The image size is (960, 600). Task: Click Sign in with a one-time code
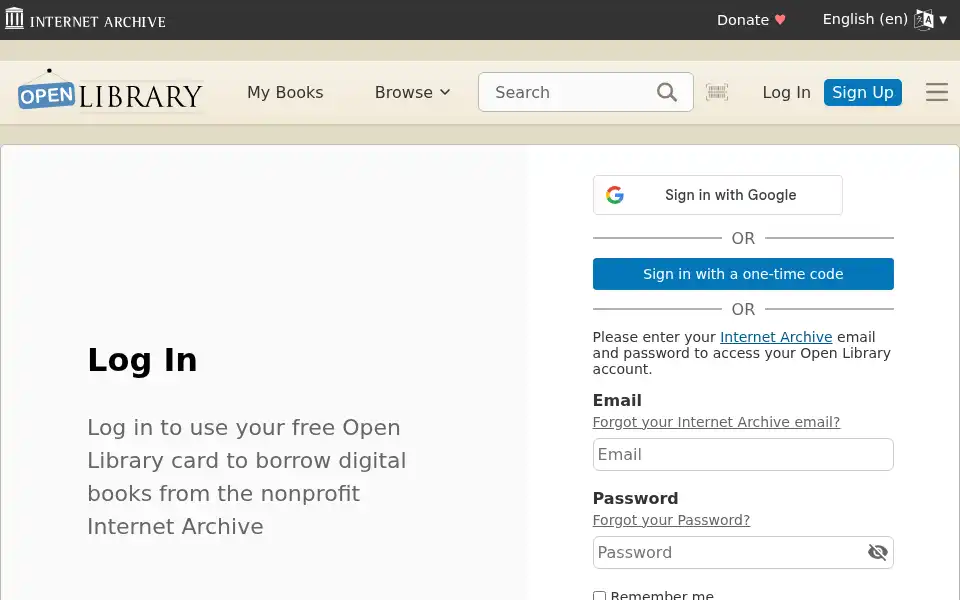click(743, 274)
